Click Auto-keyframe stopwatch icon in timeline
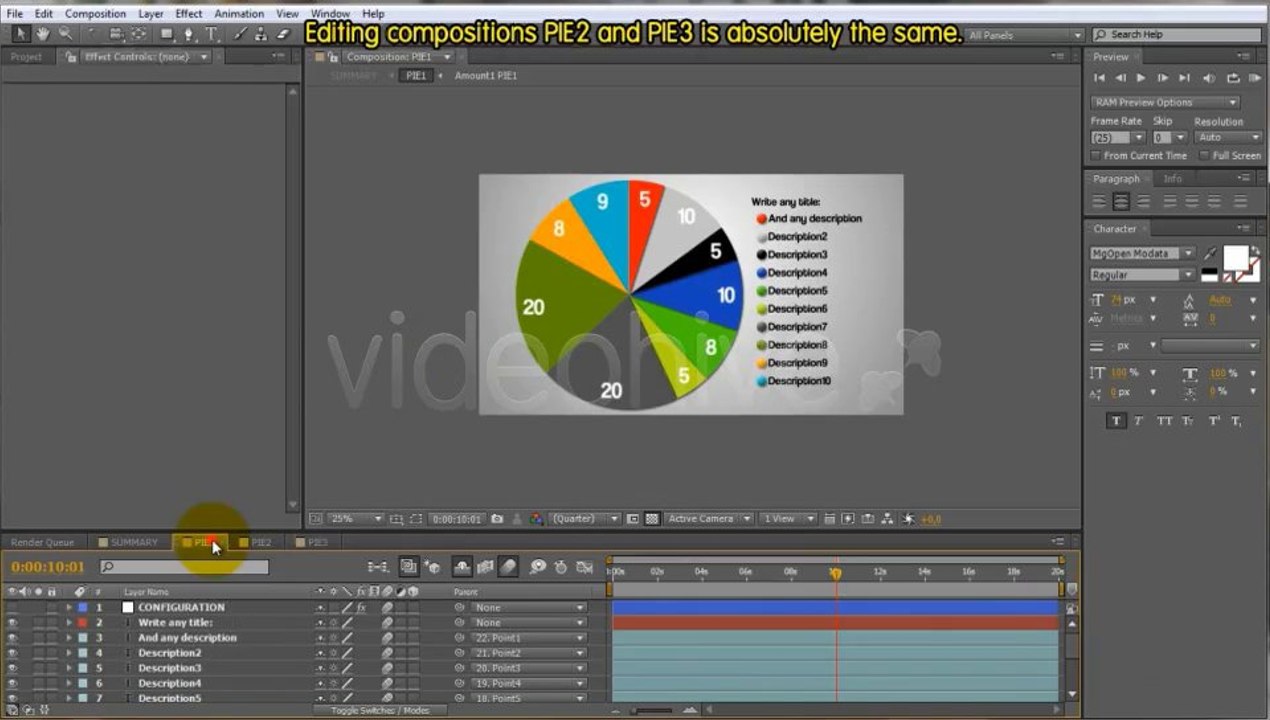This screenshot has width=1270, height=720. pos(561,567)
